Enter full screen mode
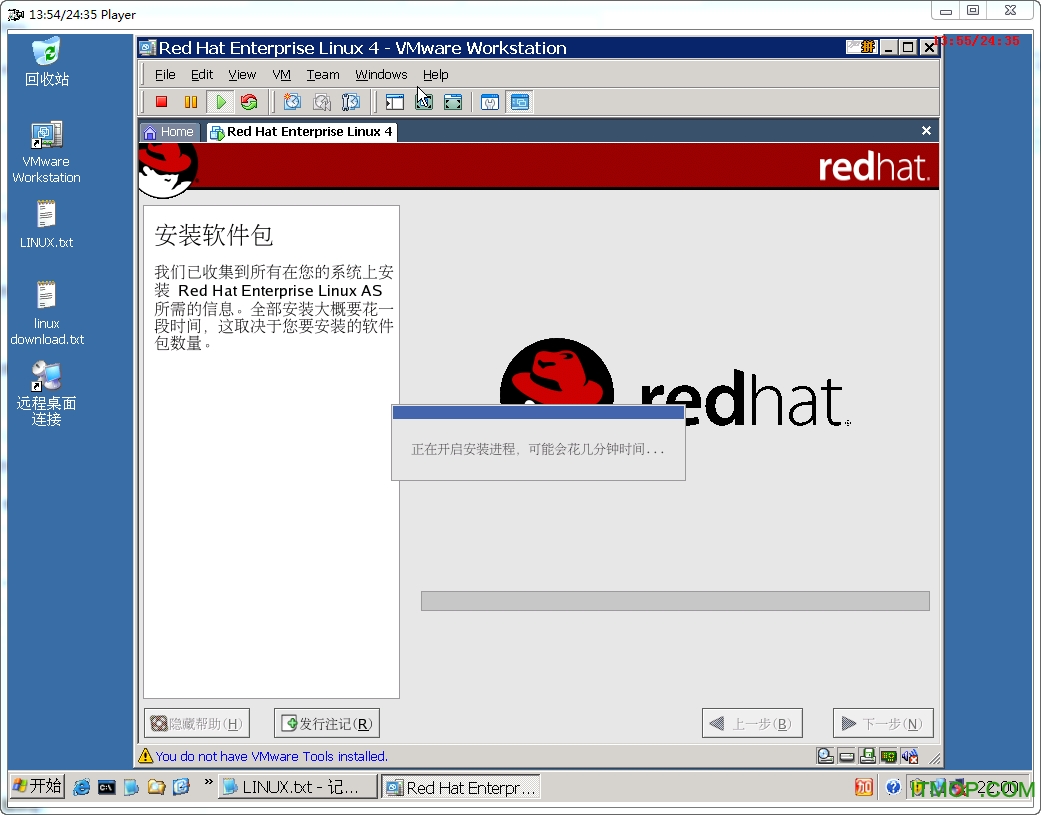Screen dimensions: 1041x815 tap(453, 102)
